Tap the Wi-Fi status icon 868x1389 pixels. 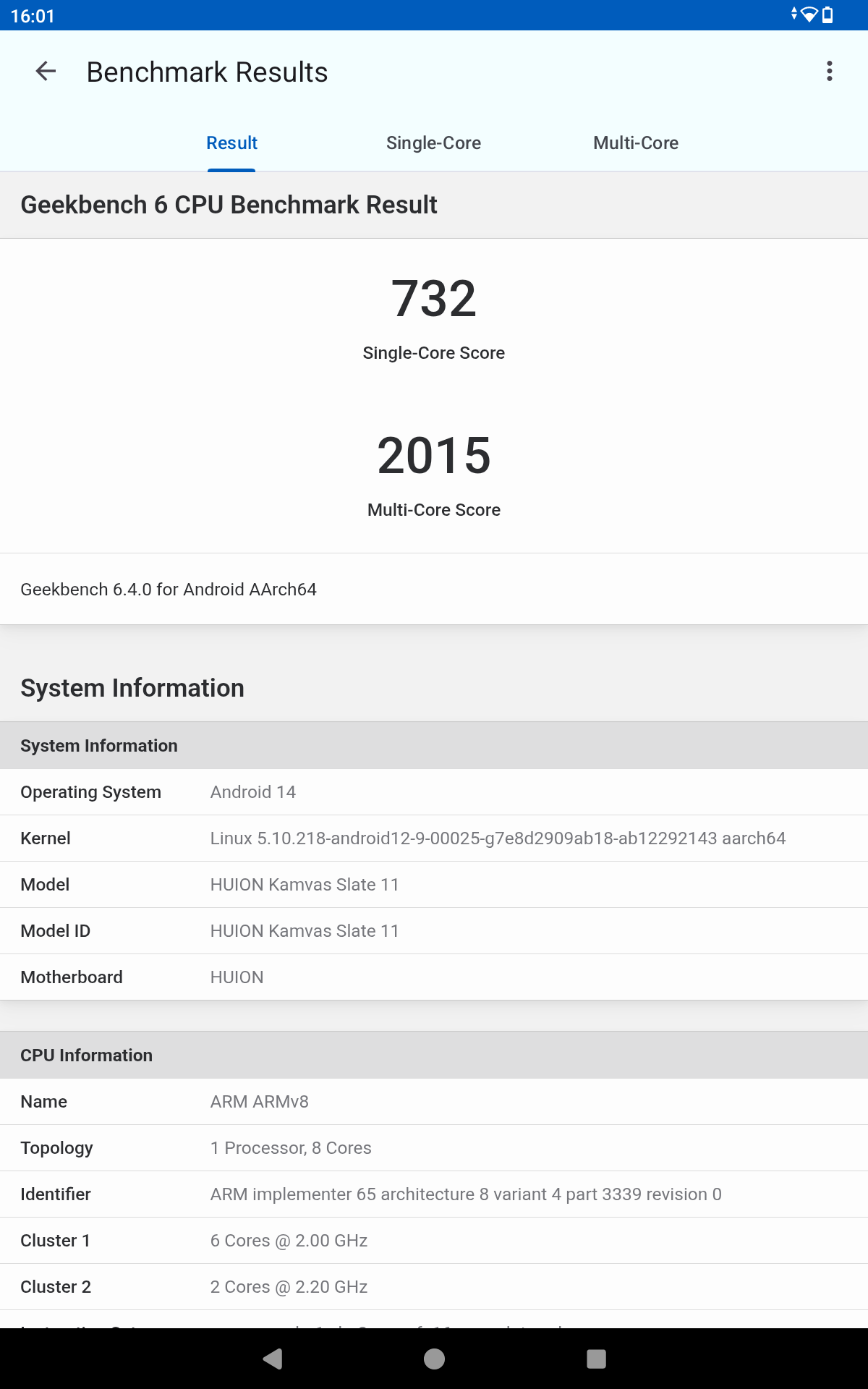[809, 15]
